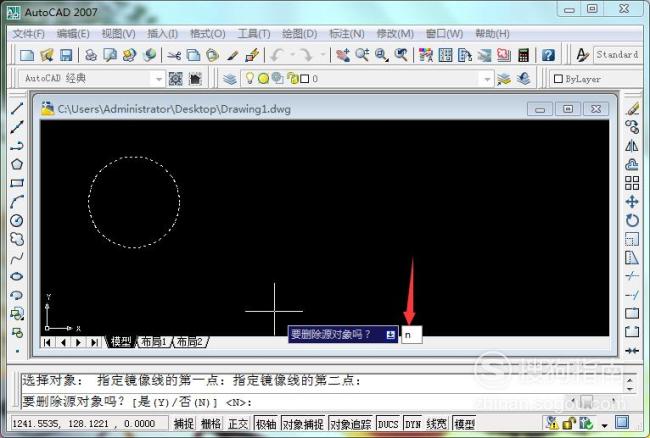Image resolution: width=650 pixels, height=438 pixels.
Task: Open Layer Properties Manager icon
Action: point(230,78)
